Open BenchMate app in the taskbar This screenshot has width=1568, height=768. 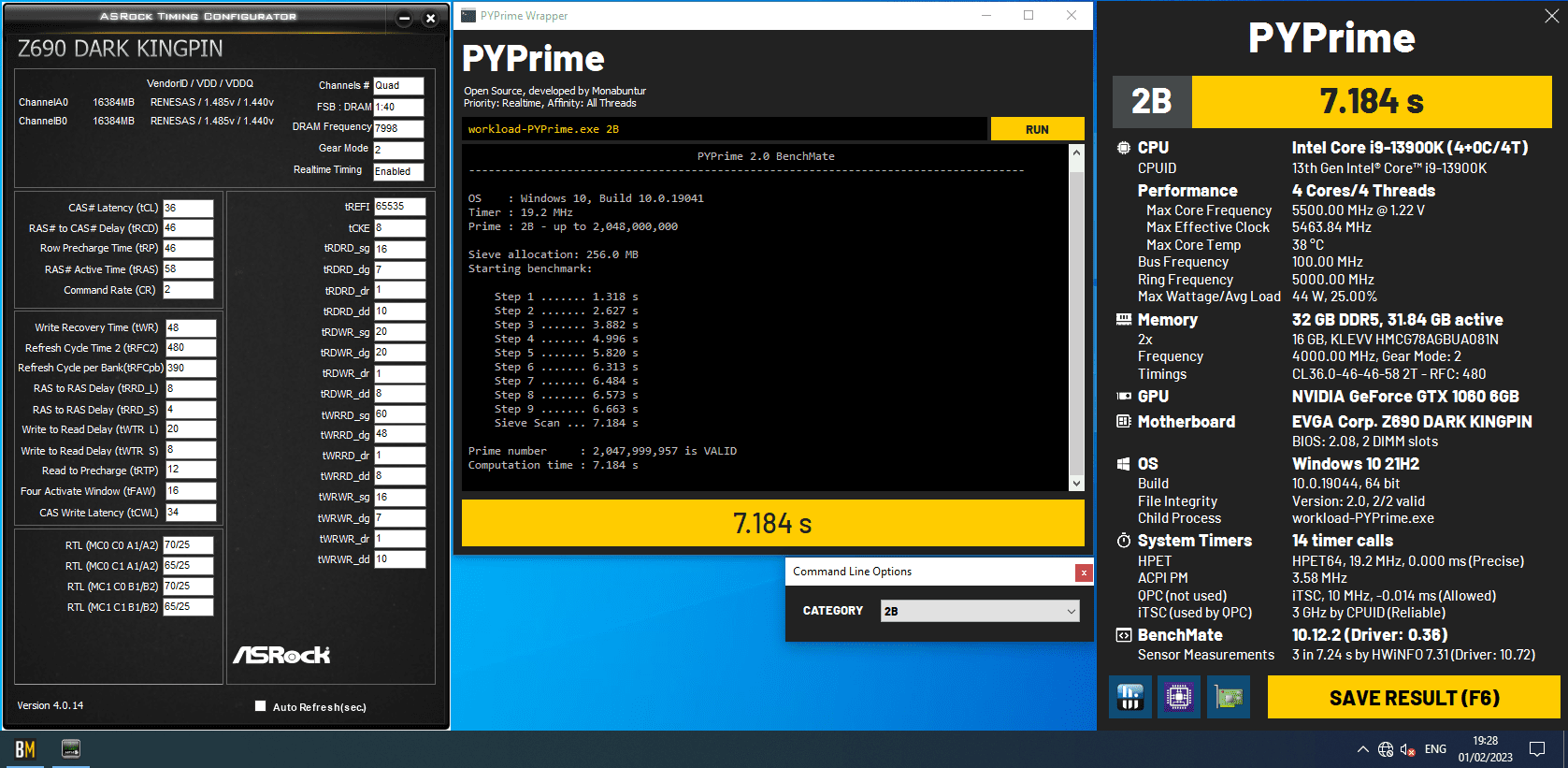(24, 749)
